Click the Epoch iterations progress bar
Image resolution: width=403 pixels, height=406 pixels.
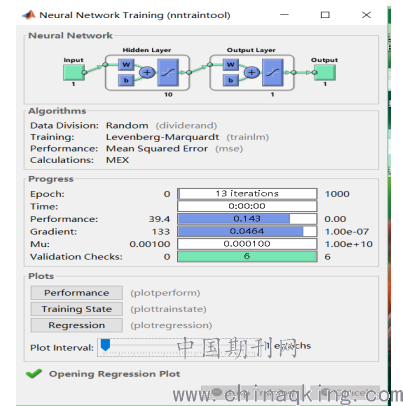coord(247,194)
